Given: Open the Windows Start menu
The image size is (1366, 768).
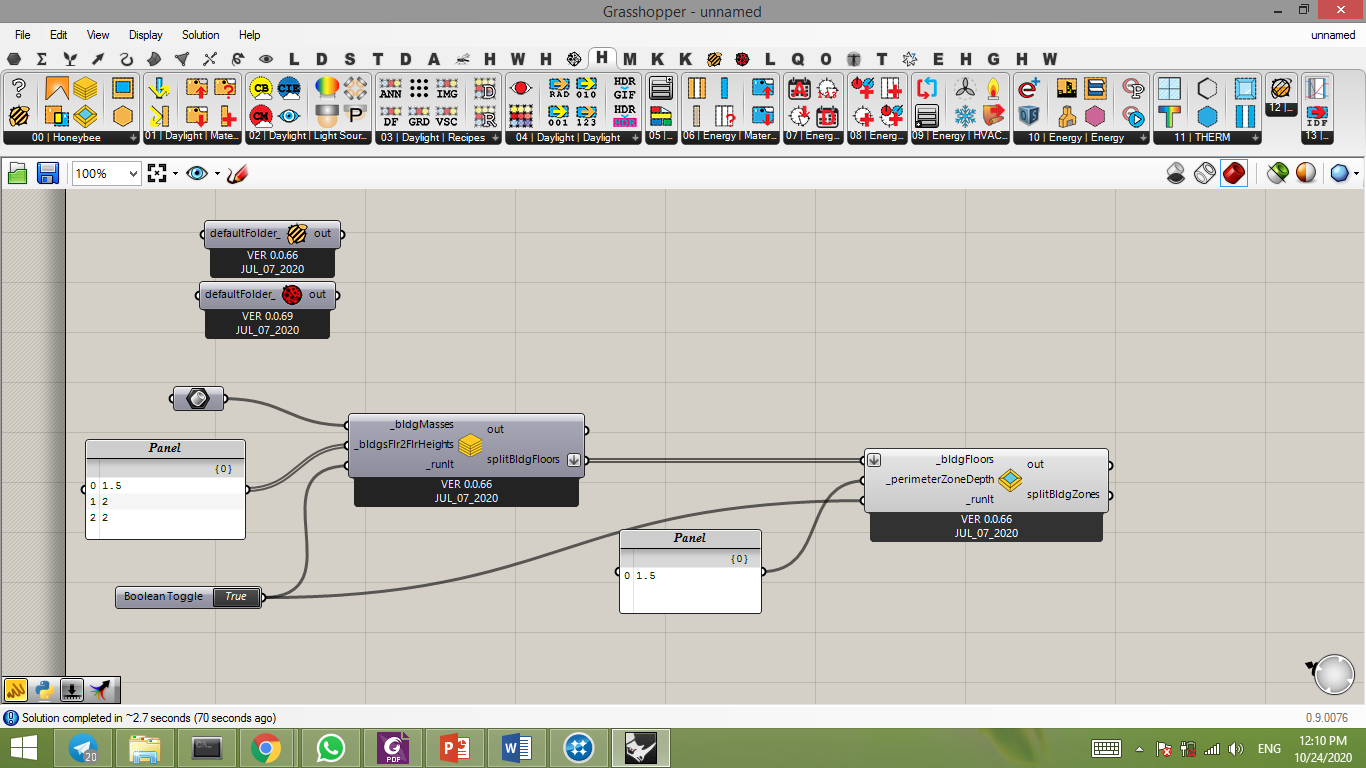Looking at the screenshot, I should pos(24,748).
